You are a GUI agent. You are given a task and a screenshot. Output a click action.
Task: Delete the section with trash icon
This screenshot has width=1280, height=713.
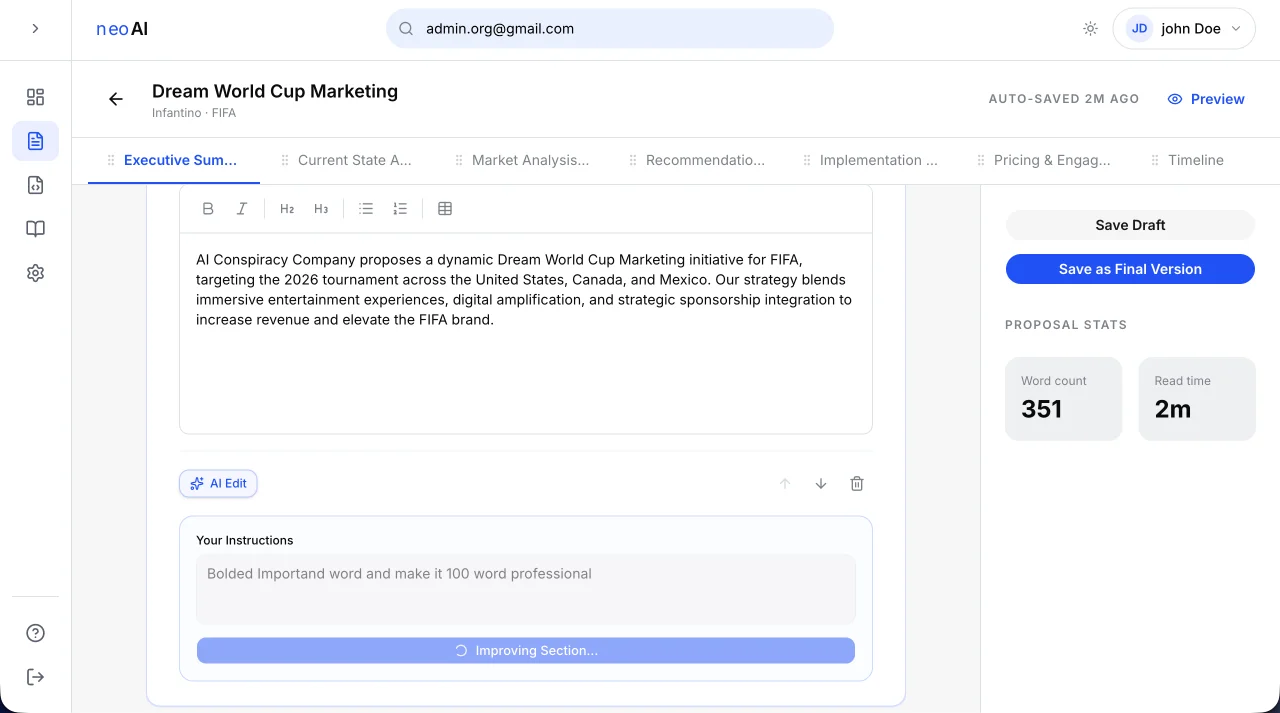857,484
